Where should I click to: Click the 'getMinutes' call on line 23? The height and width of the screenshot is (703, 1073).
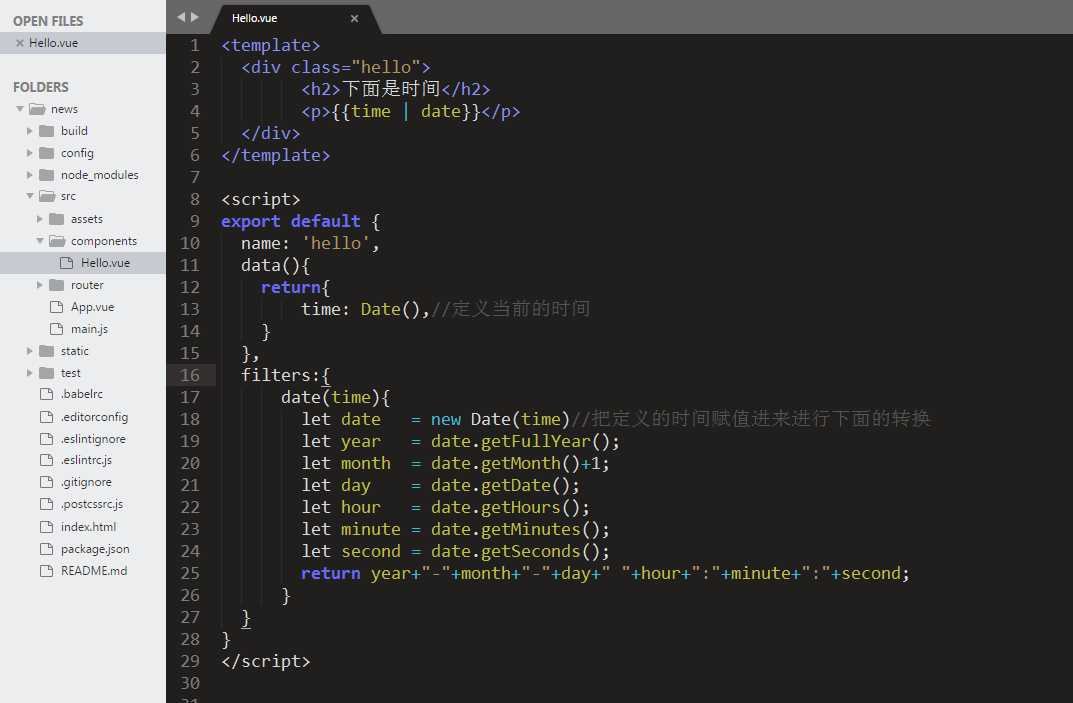[x=531, y=529]
